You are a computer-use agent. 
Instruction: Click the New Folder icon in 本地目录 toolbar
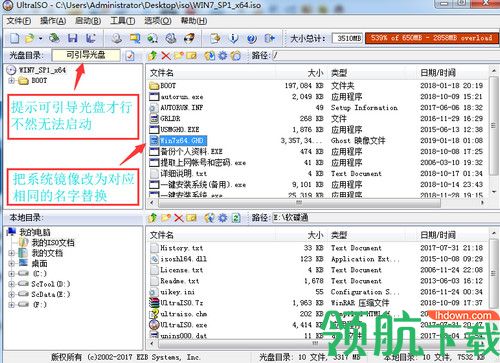(166, 218)
